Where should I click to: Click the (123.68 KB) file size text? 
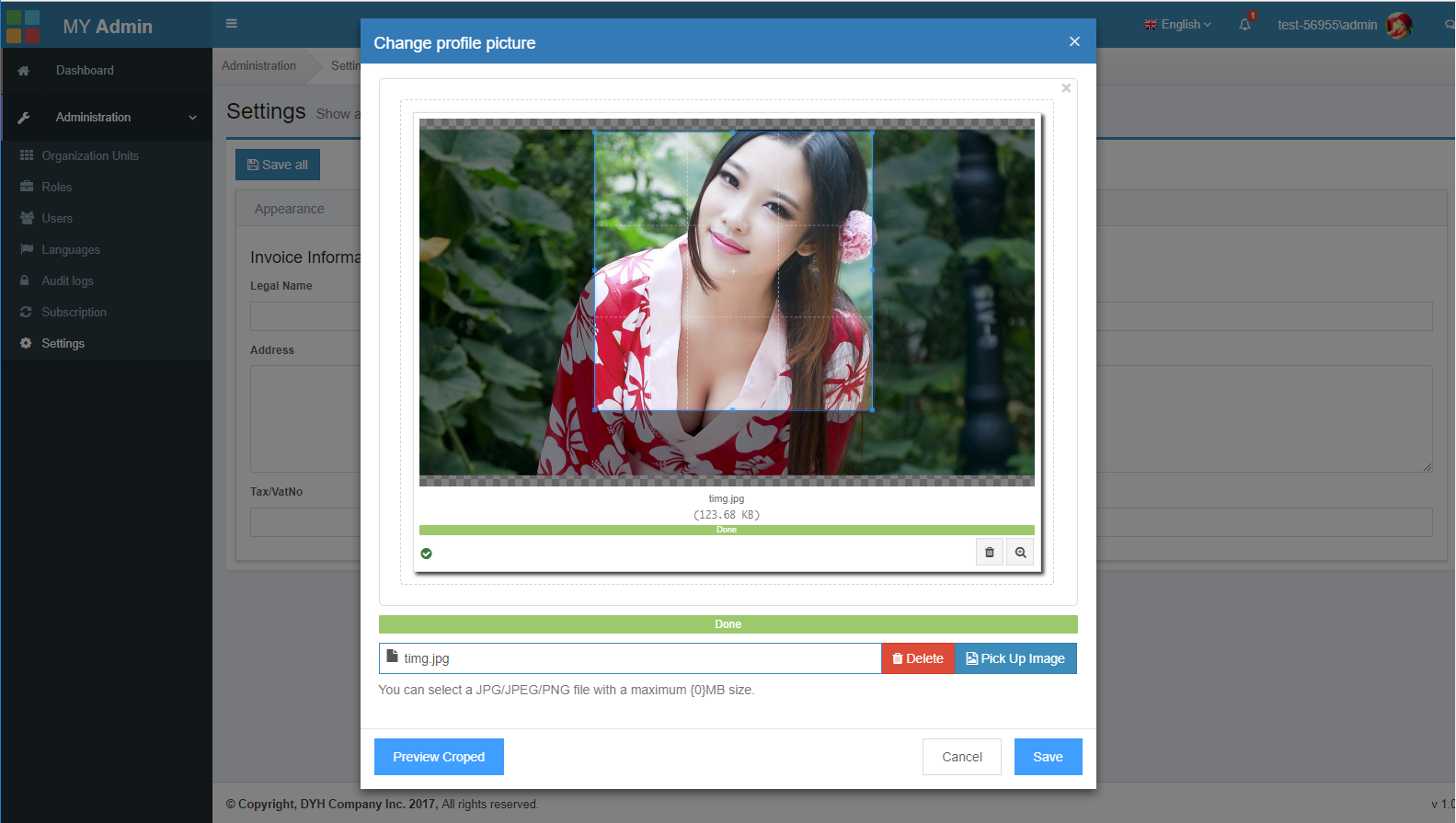tap(727, 515)
